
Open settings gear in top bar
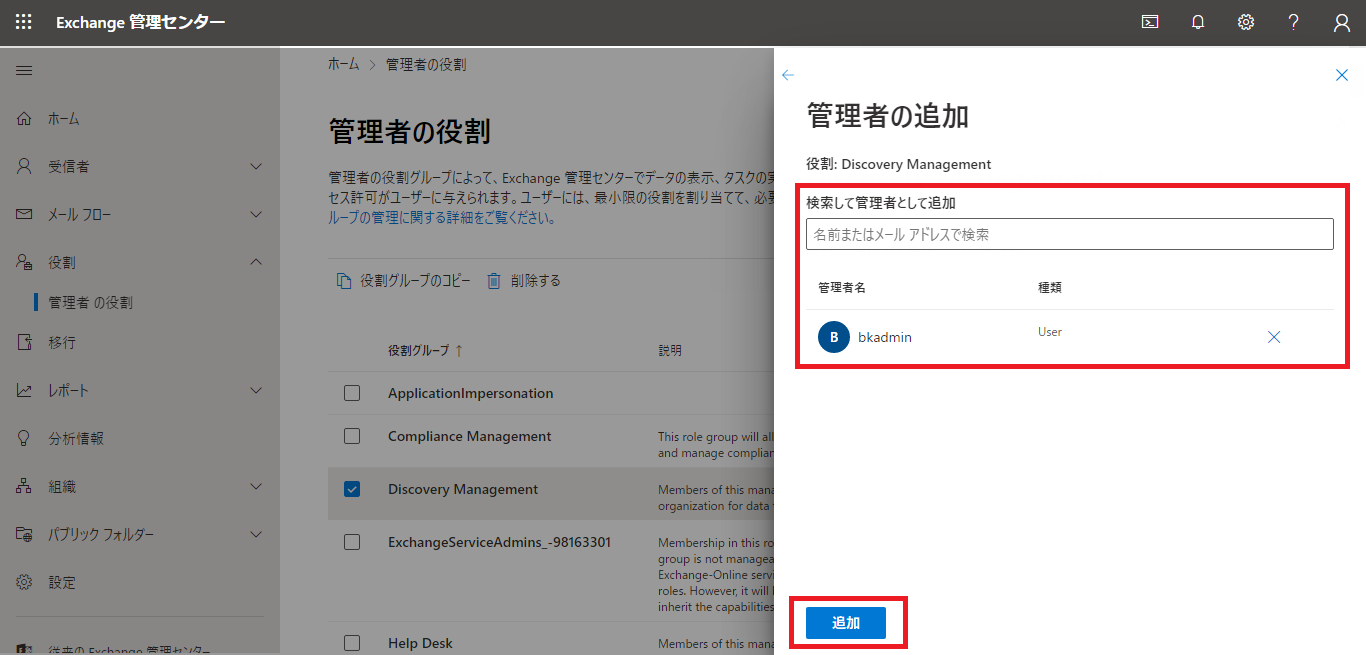(x=1246, y=22)
